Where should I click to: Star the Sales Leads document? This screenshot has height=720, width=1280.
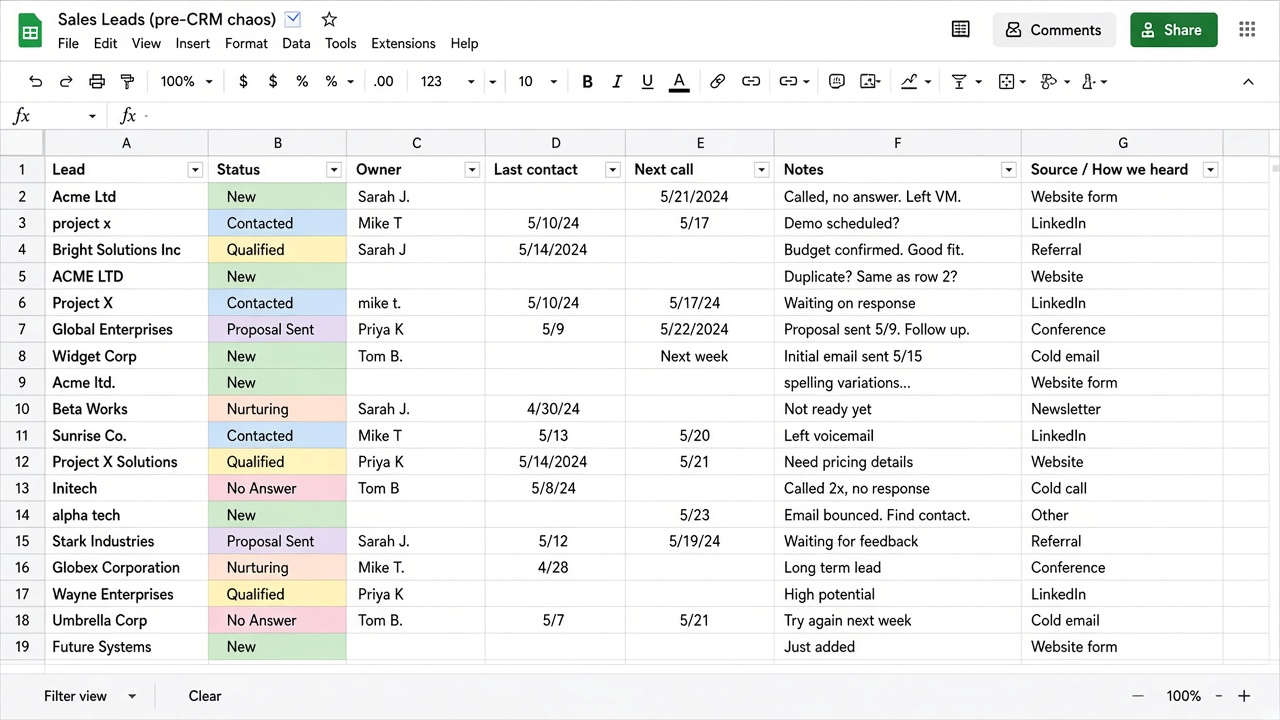[x=329, y=19]
